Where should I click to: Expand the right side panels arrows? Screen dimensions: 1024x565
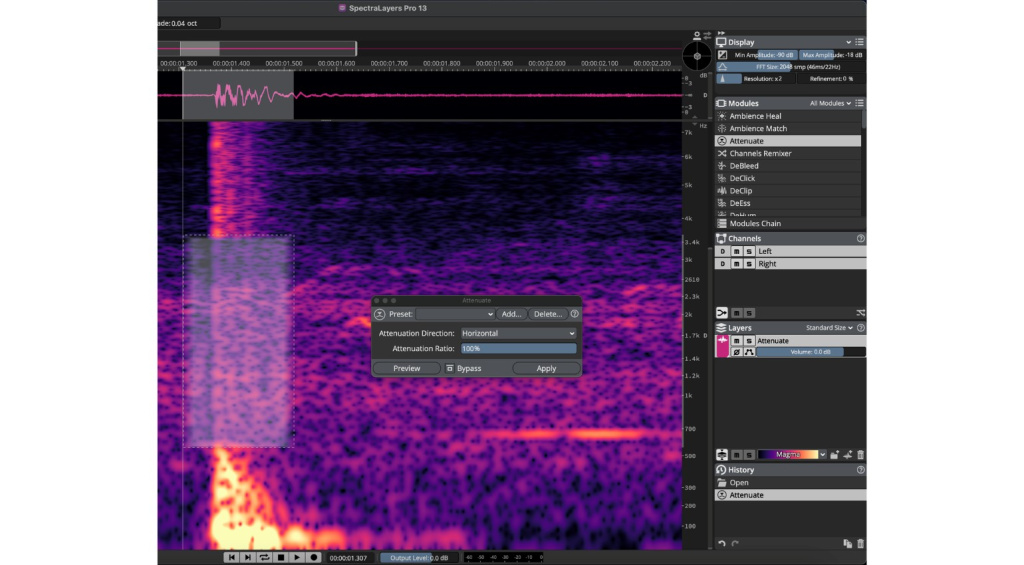pos(721,33)
